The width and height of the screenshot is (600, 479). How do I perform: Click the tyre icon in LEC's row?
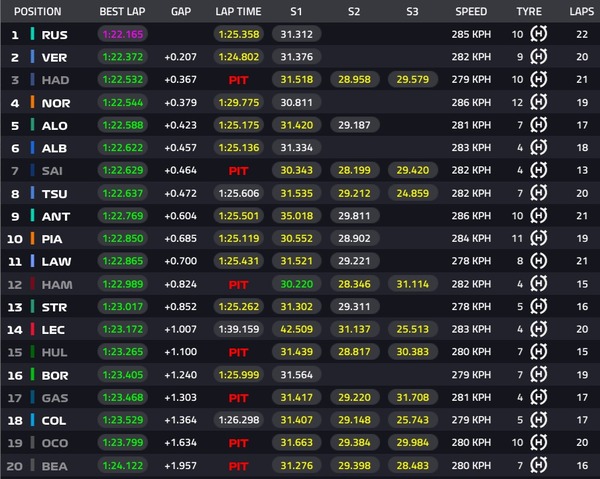pos(540,329)
